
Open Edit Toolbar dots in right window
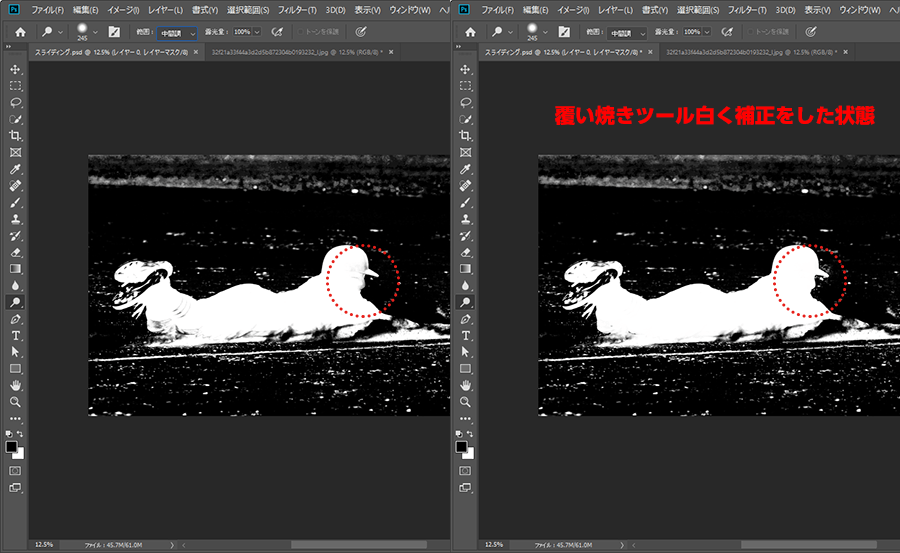(x=465, y=419)
